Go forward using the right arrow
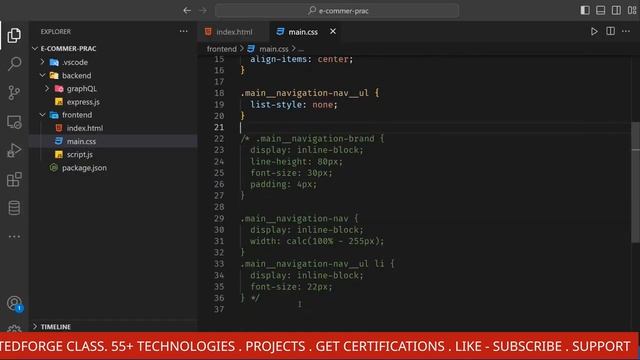Image resolution: width=640 pixels, height=360 pixels. point(203,11)
